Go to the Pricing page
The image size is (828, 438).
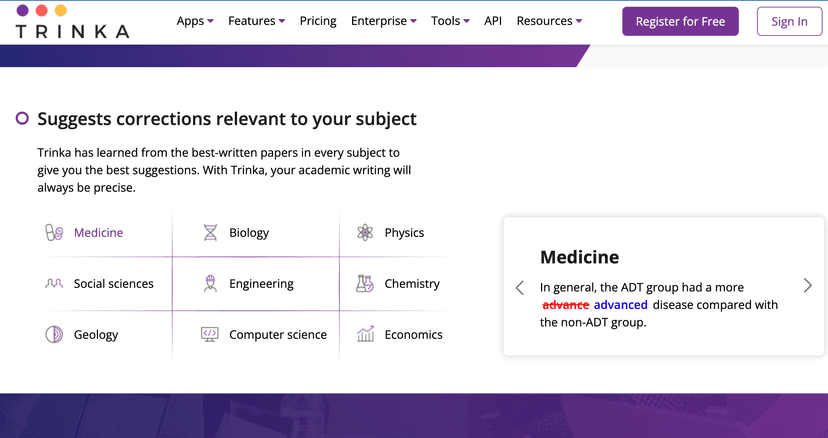tap(318, 21)
